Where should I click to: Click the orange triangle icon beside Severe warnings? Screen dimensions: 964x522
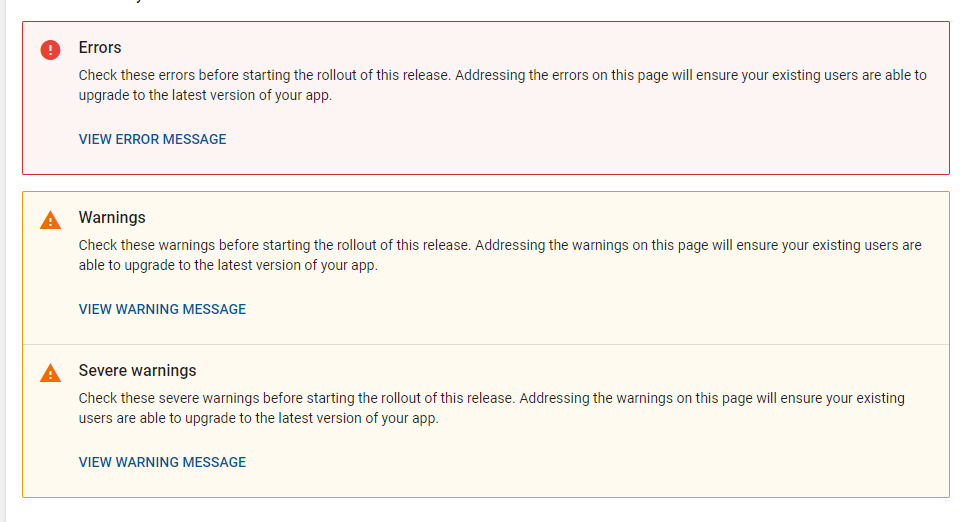click(x=50, y=373)
